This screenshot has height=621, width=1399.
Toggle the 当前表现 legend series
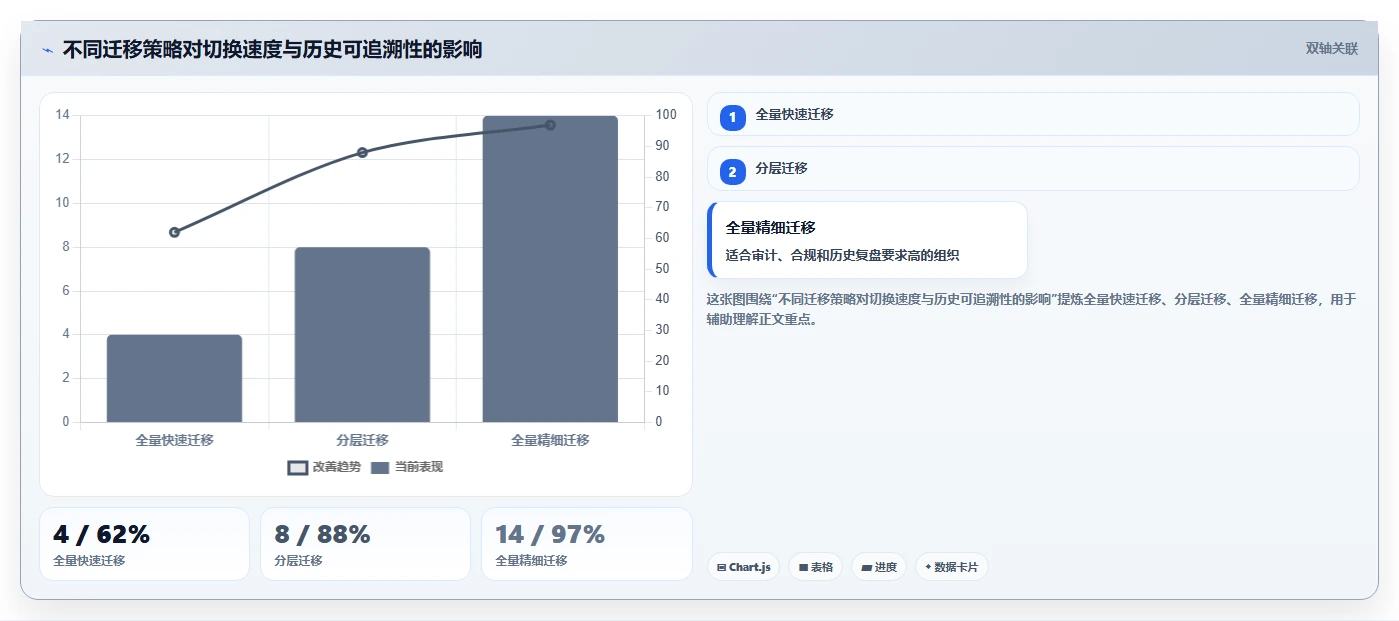[x=407, y=467]
